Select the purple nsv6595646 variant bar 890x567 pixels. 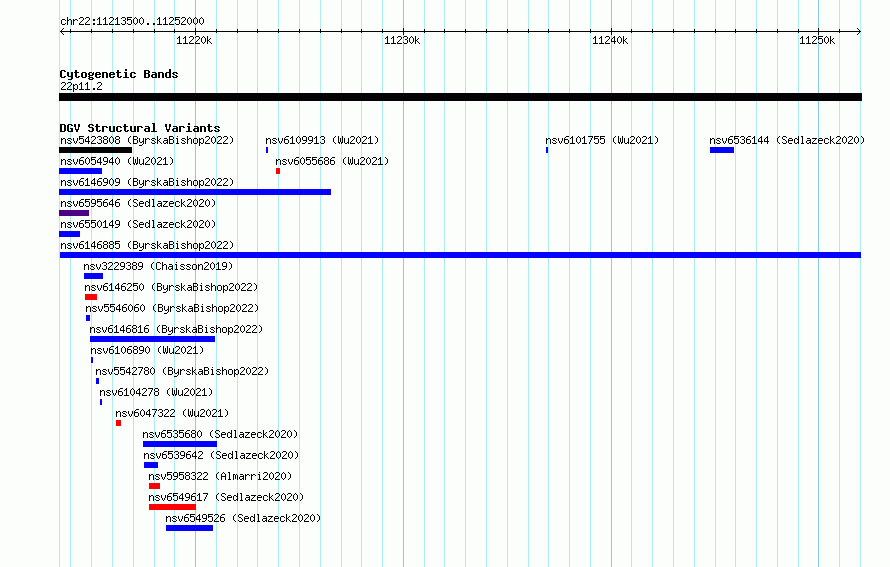[x=74, y=213]
